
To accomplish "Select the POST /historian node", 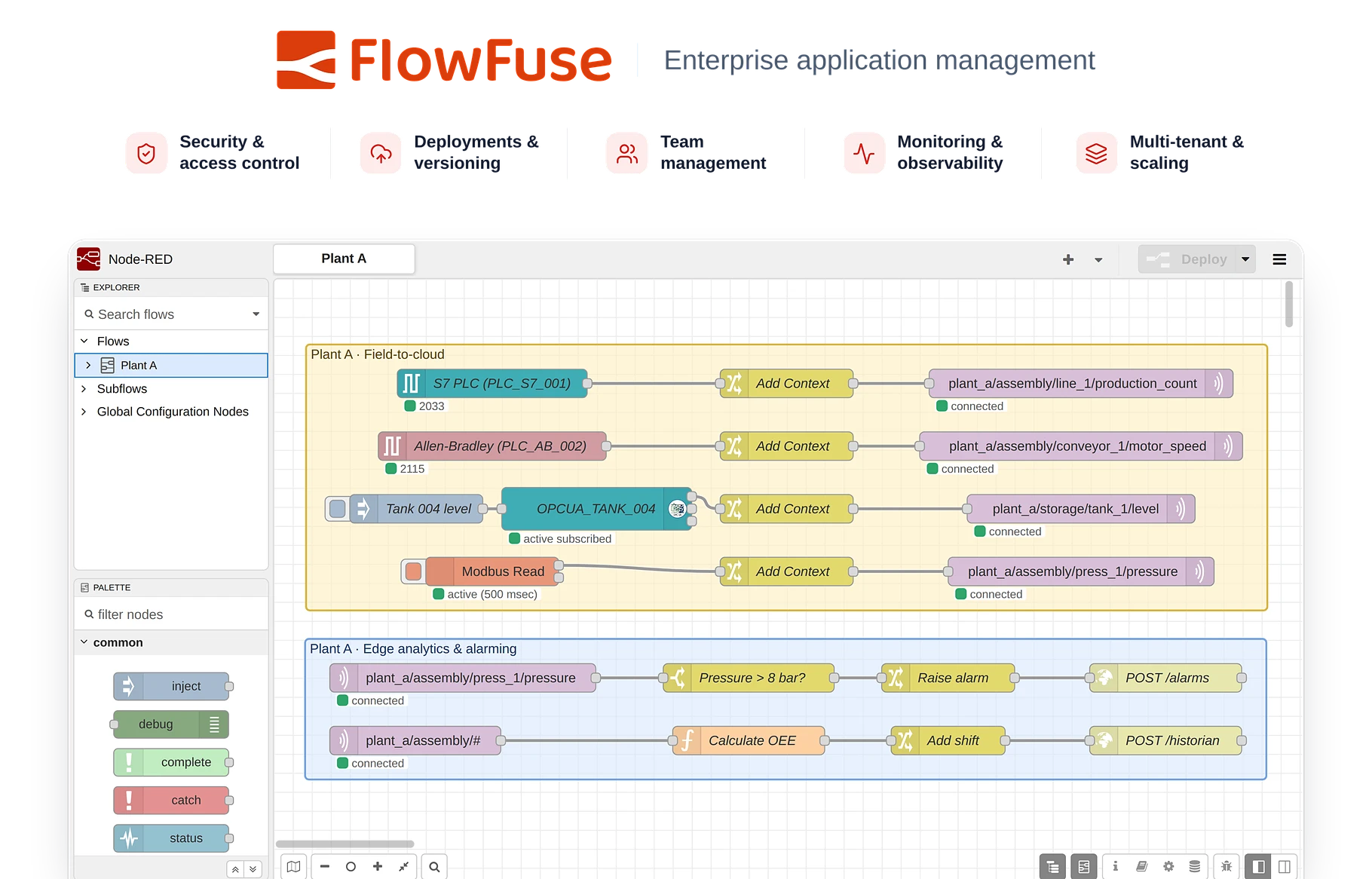I will (x=1165, y=740).
